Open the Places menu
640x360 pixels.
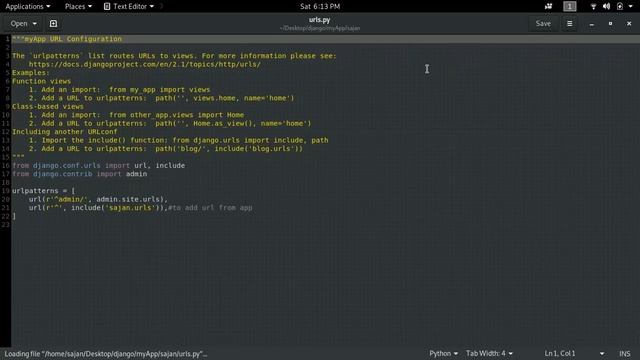pos(78,6)
